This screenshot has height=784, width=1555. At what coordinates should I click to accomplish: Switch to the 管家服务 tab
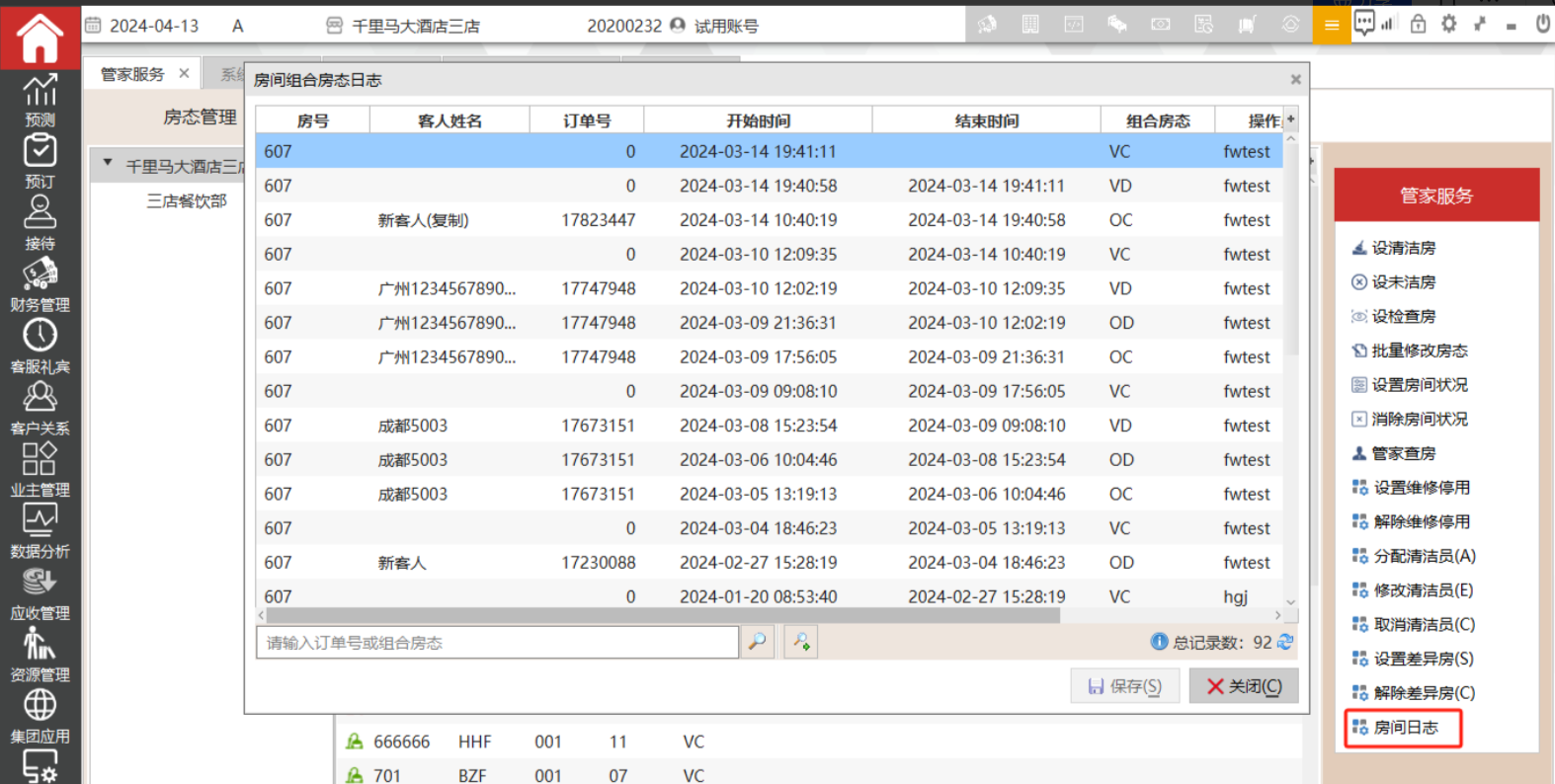[x=132, y=74]
